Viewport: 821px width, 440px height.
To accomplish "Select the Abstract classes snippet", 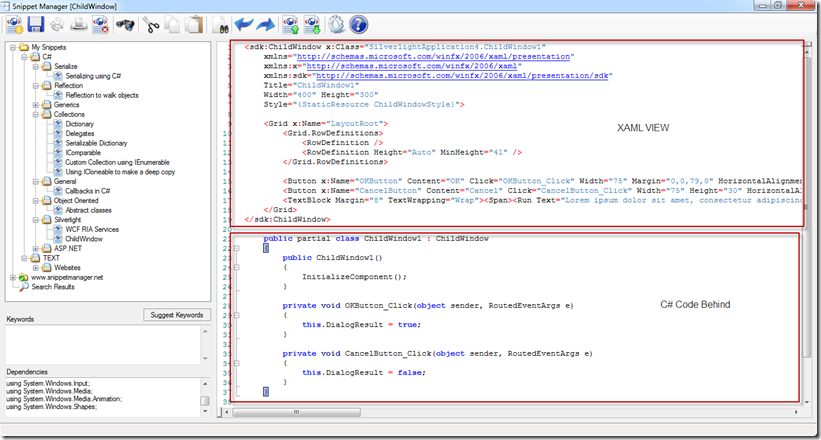I will pyautogui.click(x=88, y=210).
